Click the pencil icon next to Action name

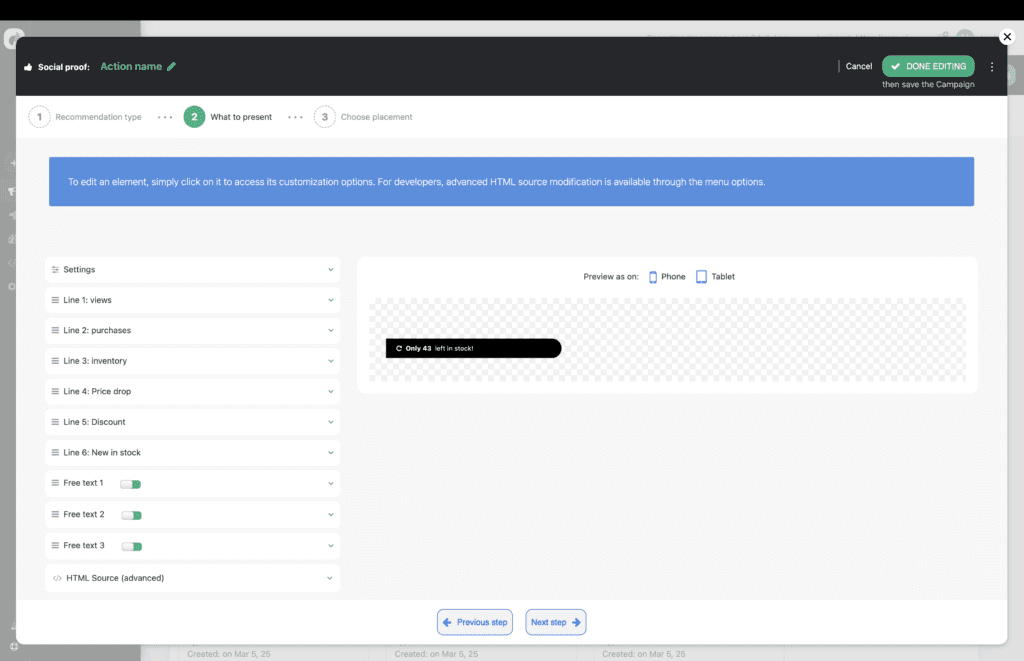click(x=171, y=67)
